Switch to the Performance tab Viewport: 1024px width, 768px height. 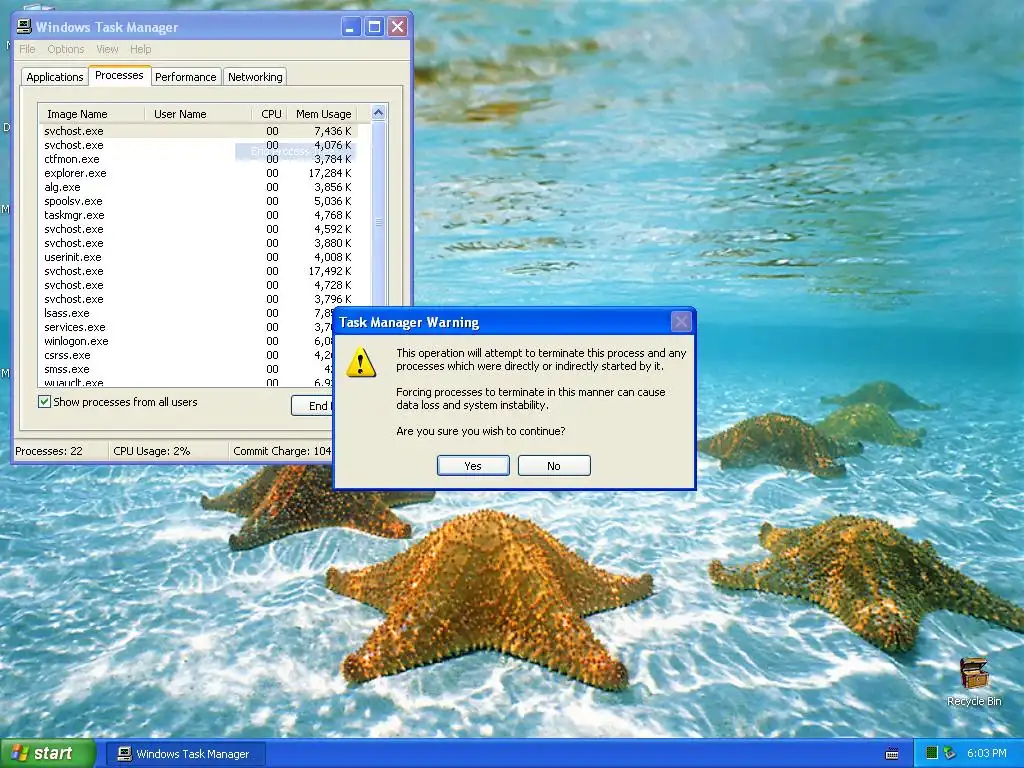(185, 76)
